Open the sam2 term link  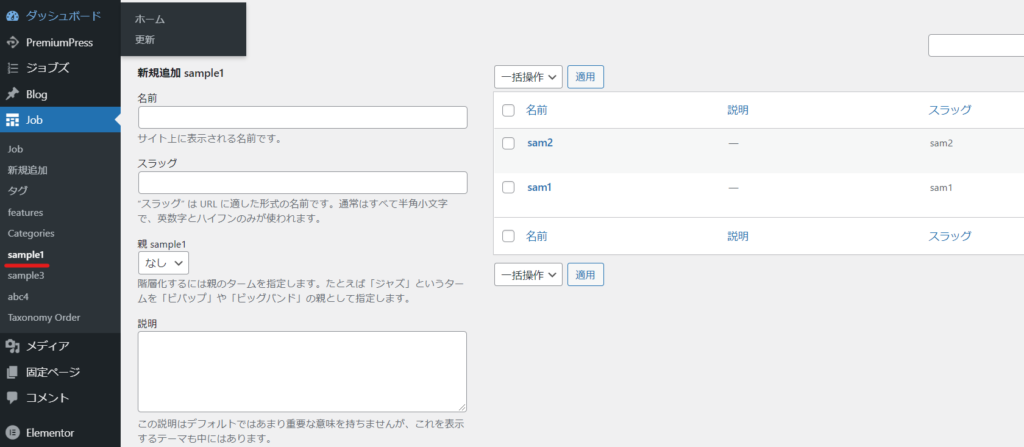(x=540, y=143)
